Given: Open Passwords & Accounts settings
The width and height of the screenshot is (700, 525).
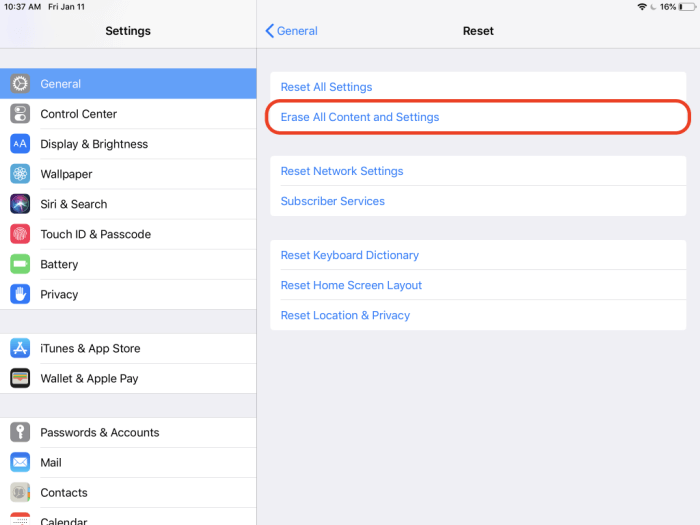Looking at the screenshot, I should (99, 432).
